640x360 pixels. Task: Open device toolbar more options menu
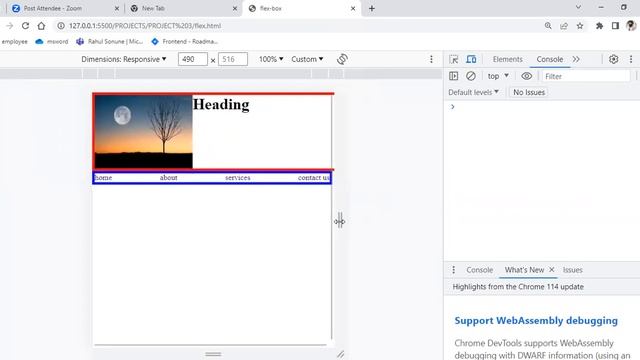tap(431, 59)
